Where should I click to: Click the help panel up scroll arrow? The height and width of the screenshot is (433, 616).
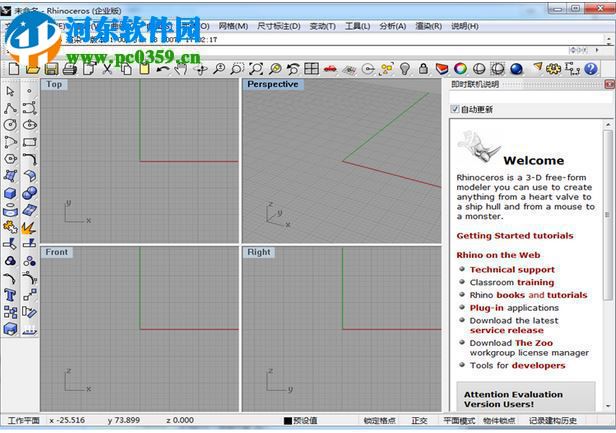click(x=608, y=125)
